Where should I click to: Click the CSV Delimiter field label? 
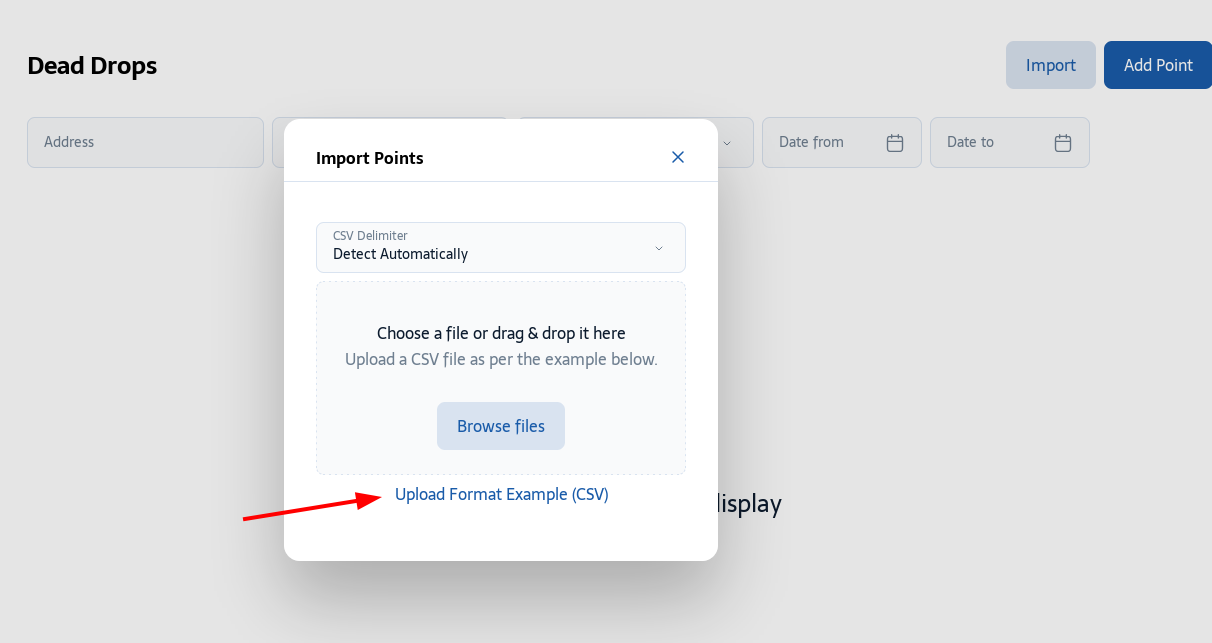370,236
